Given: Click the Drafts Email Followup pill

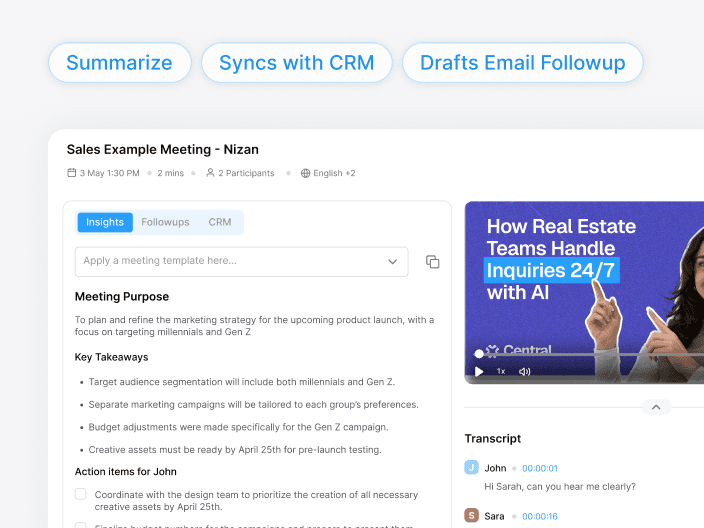Looking at the screenshot, I should click(522, 63).
